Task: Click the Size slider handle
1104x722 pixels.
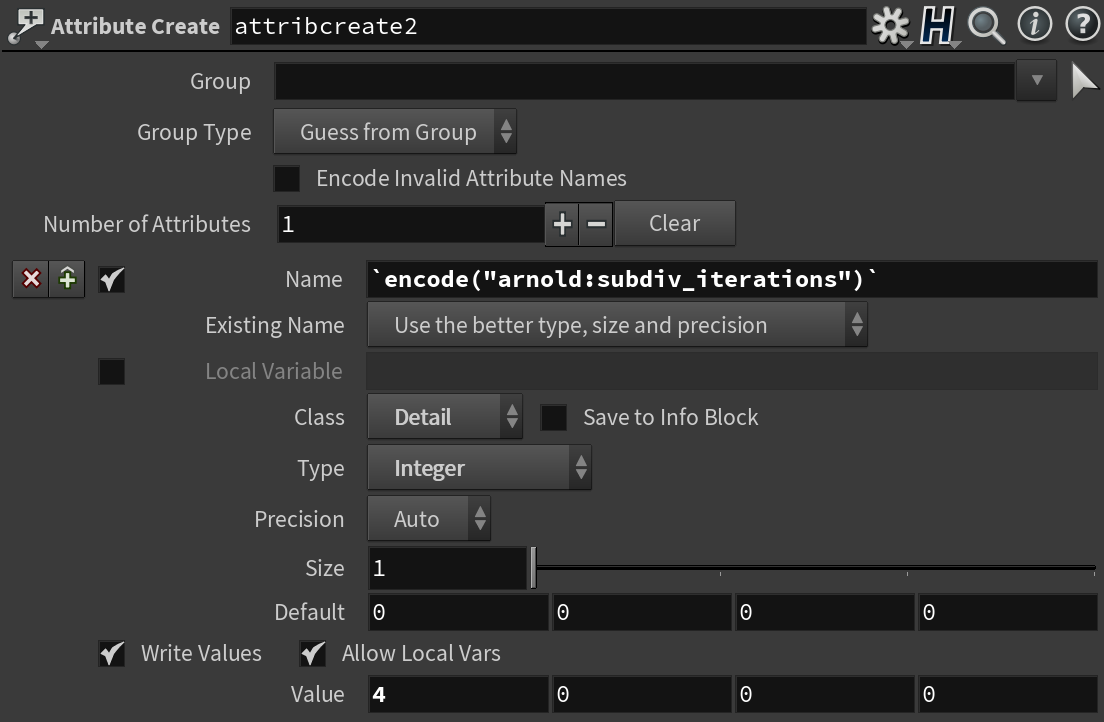Action: pyautogui.click(x=533, y=568)
